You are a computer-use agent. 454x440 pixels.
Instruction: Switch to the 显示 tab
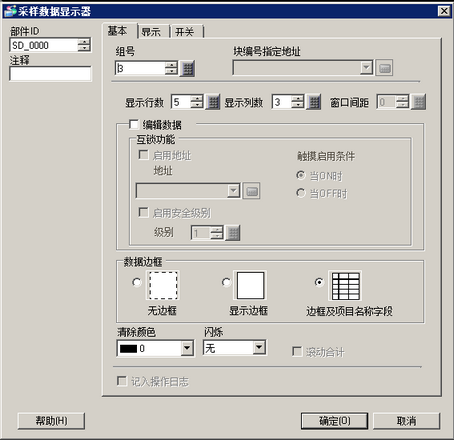point(153,32)
